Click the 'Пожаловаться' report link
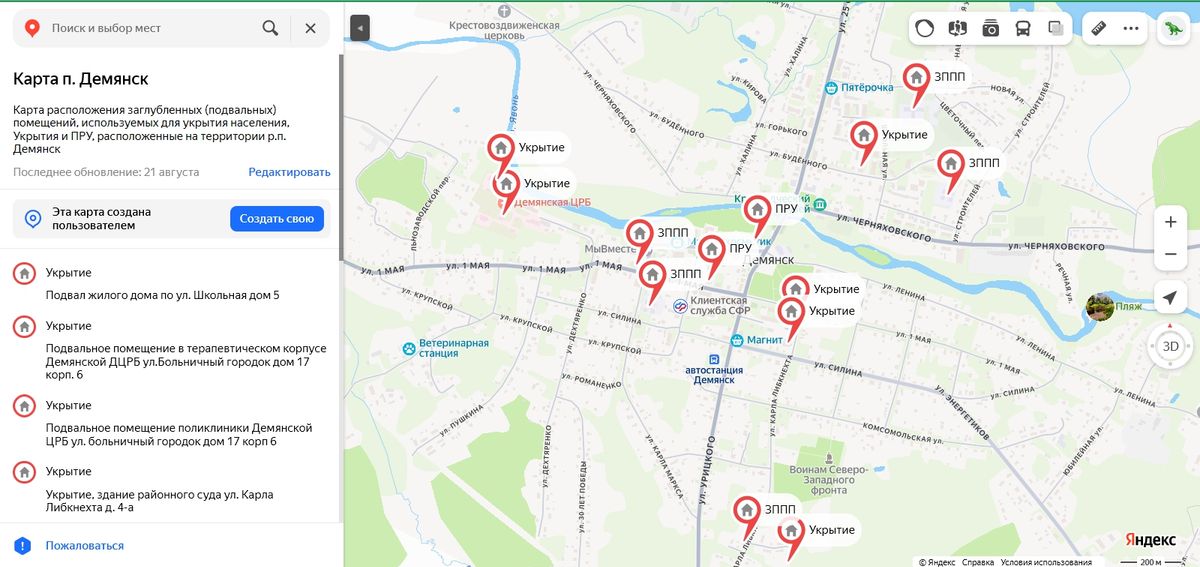This screenshot has width=1200, height=567. [x=85, y=545]
